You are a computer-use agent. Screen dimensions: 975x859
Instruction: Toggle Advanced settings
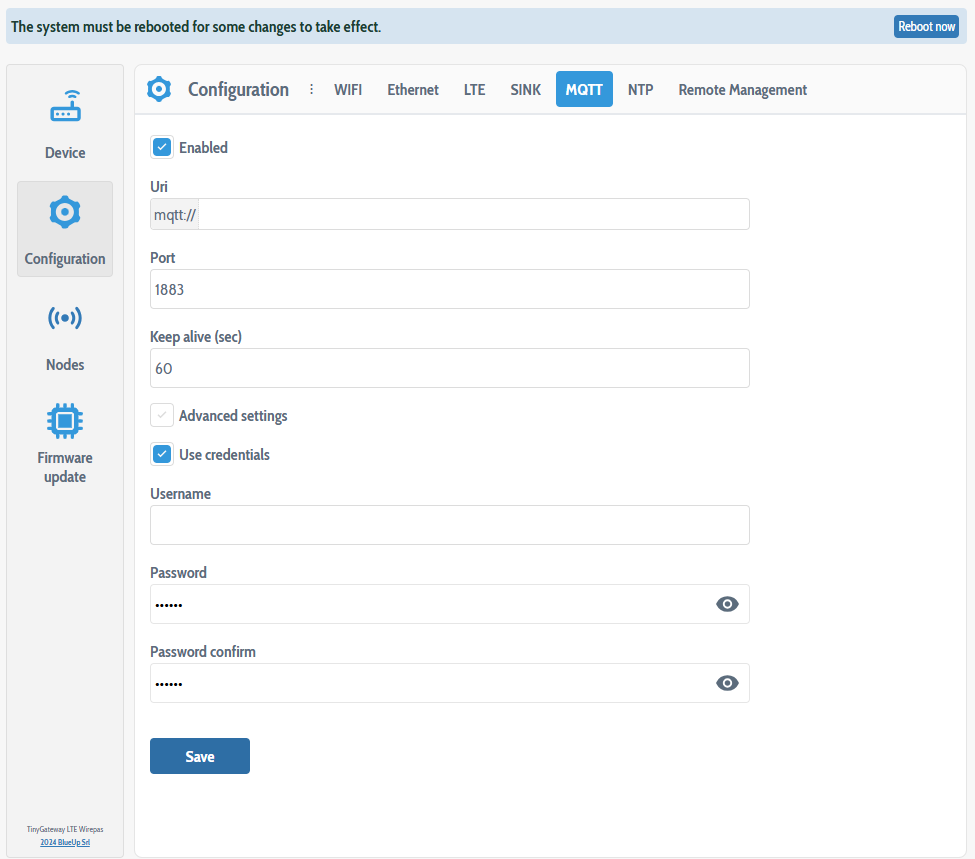tap(161, 414)
